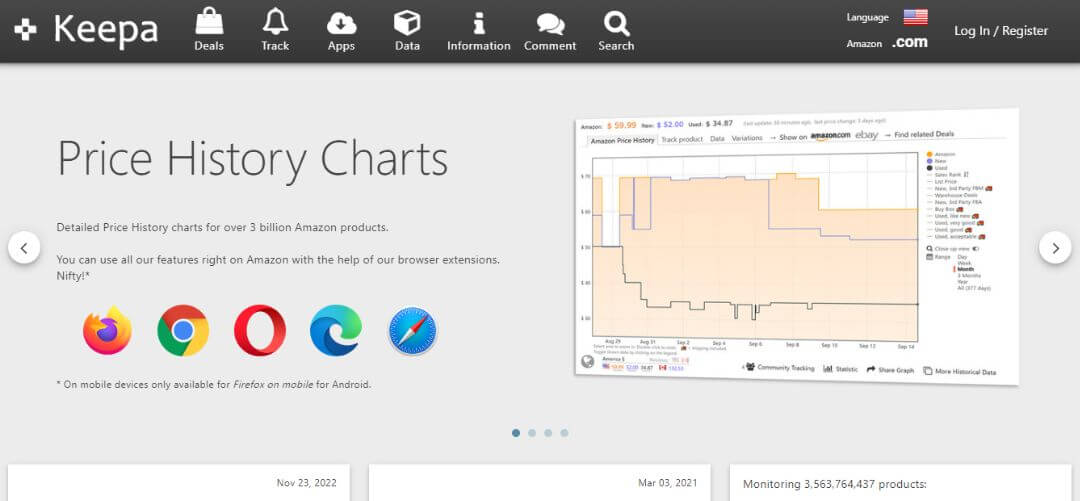Toggle the purple New legend swatch
This screenshot has width=1080, height=501.
tap(931, 161)
